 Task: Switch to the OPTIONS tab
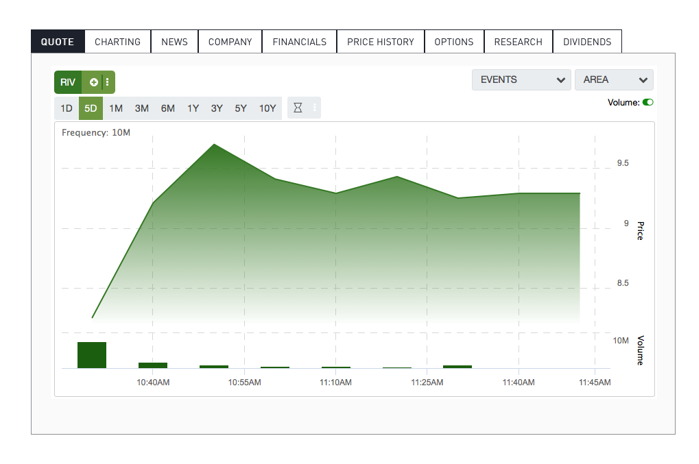click(454, 41)
